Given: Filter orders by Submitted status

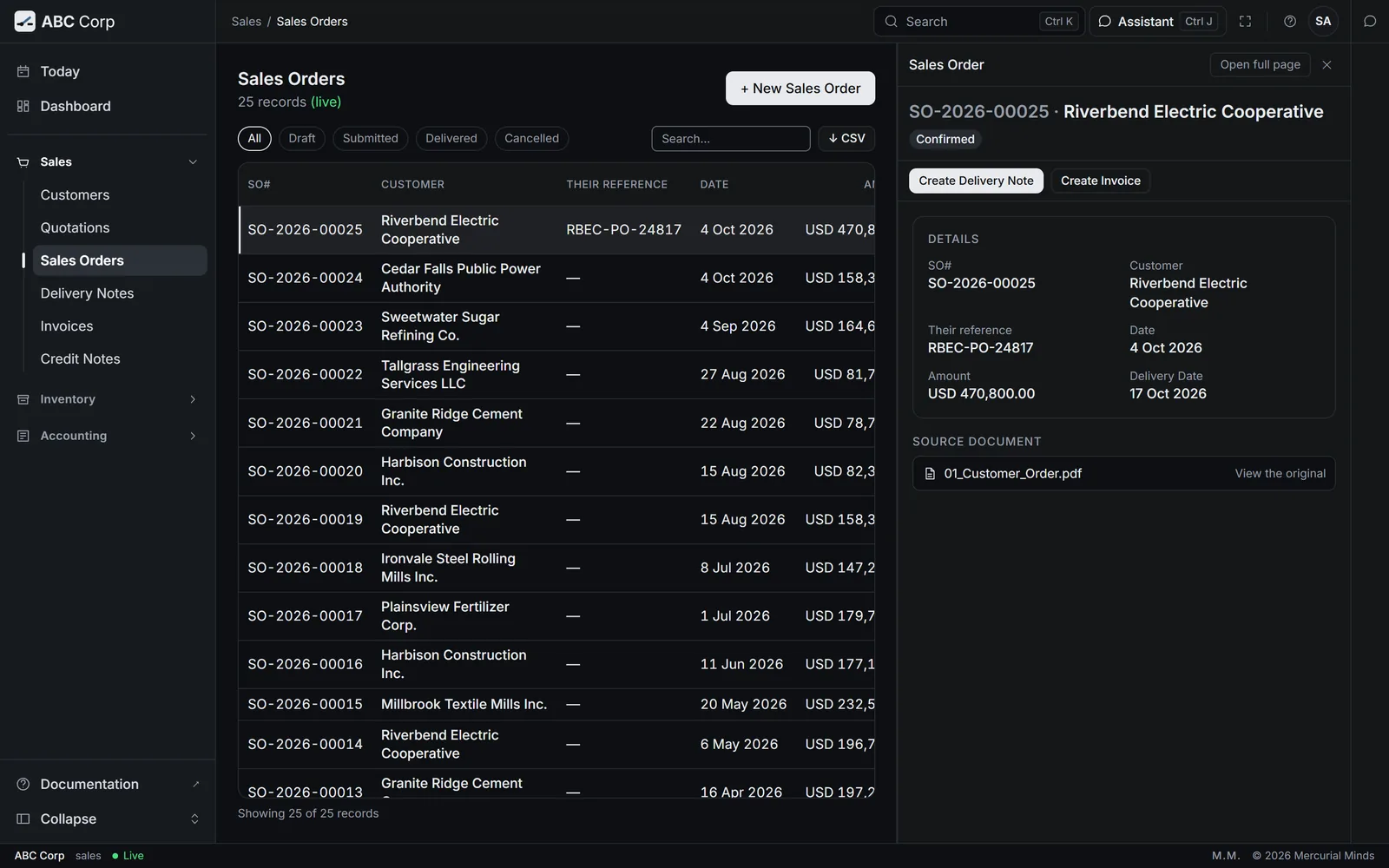Looking at the screenshot, I should pos(371,138).
